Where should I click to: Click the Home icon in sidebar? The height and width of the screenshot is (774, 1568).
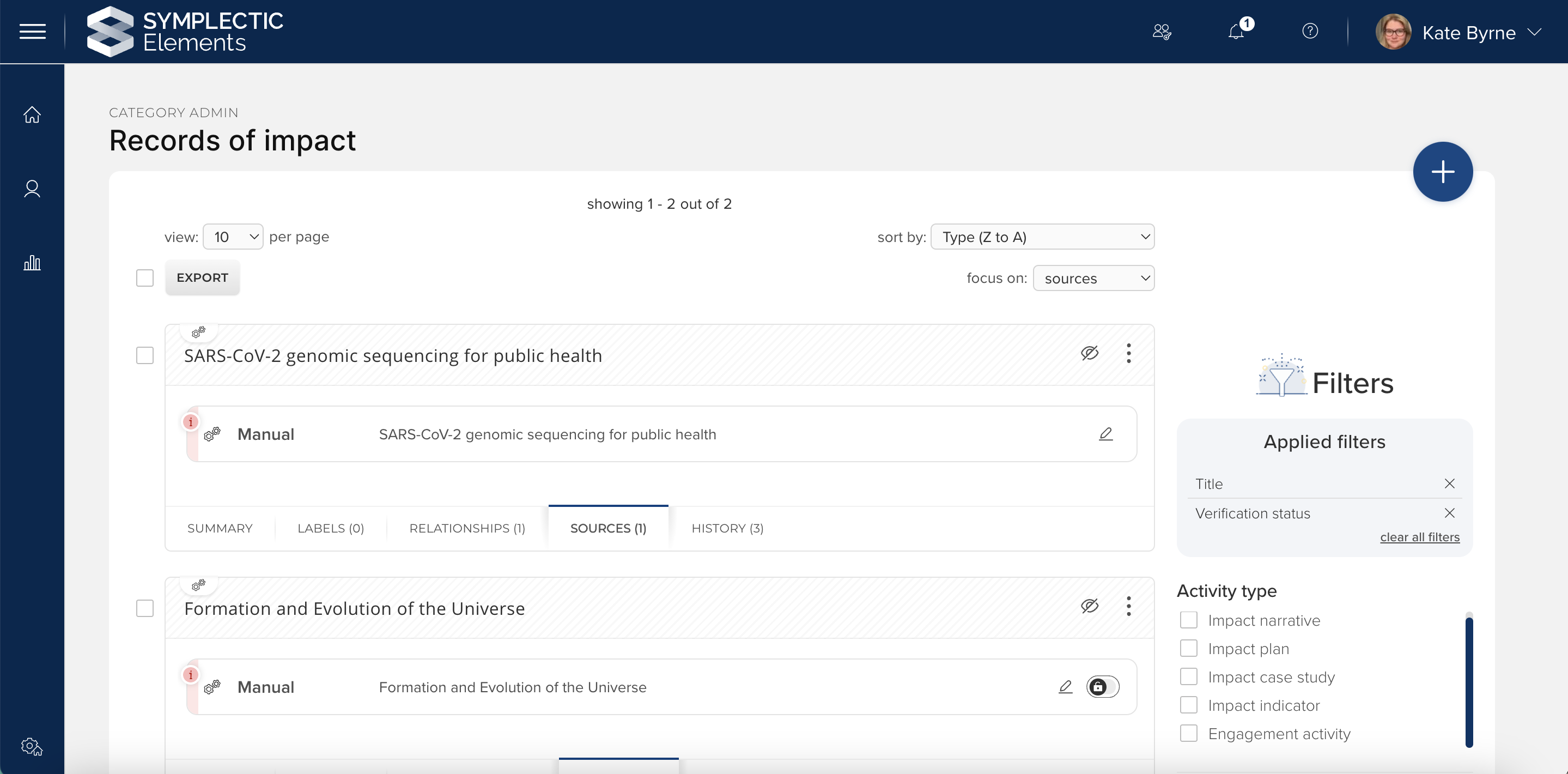coord(32,114)
